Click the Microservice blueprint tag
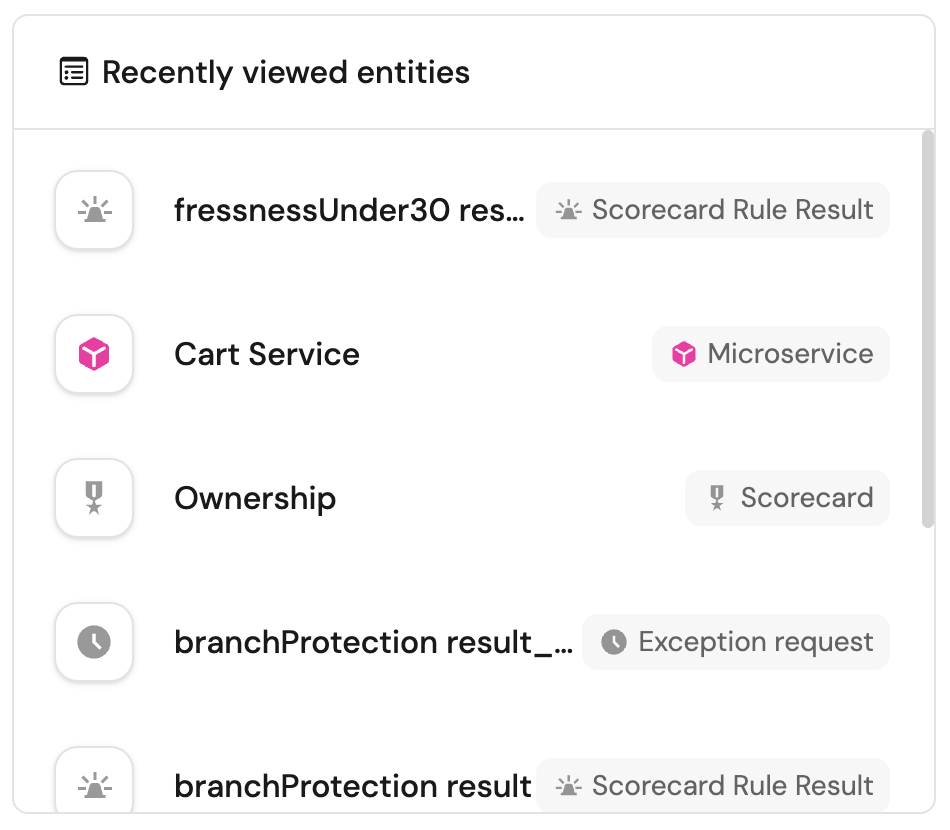The image size is (950, 830). pos(771,354)
